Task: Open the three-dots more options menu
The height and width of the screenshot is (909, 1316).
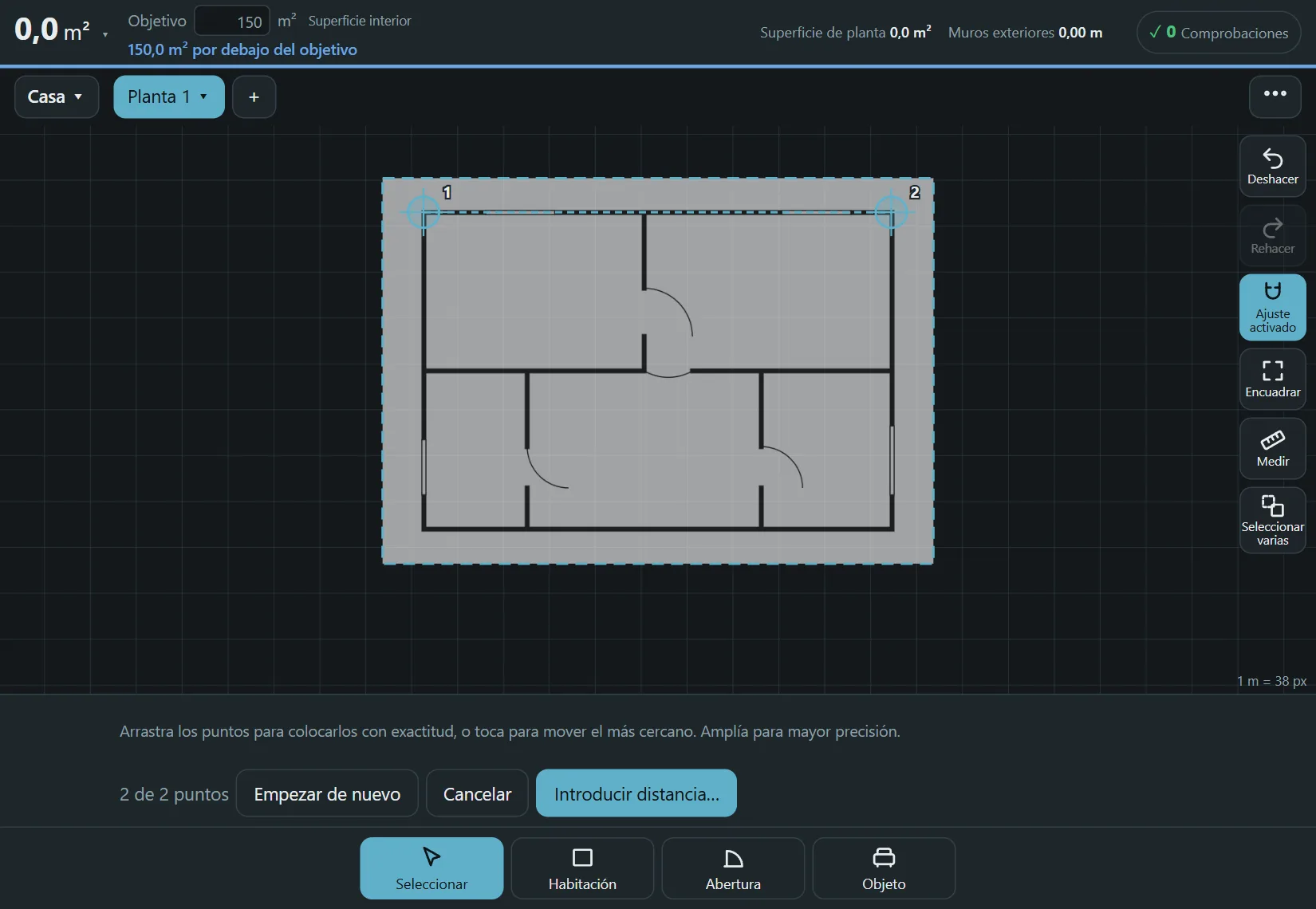Action: coord(1275,96)
